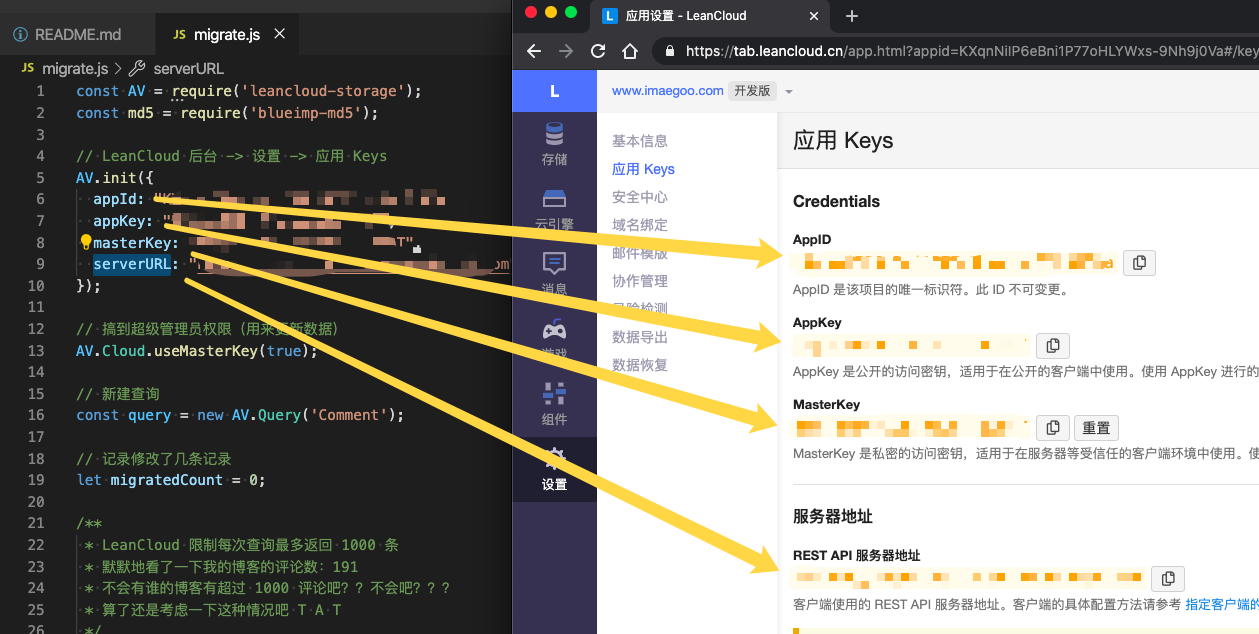Click the 开发版 plan badge

[x=753, y=91]
